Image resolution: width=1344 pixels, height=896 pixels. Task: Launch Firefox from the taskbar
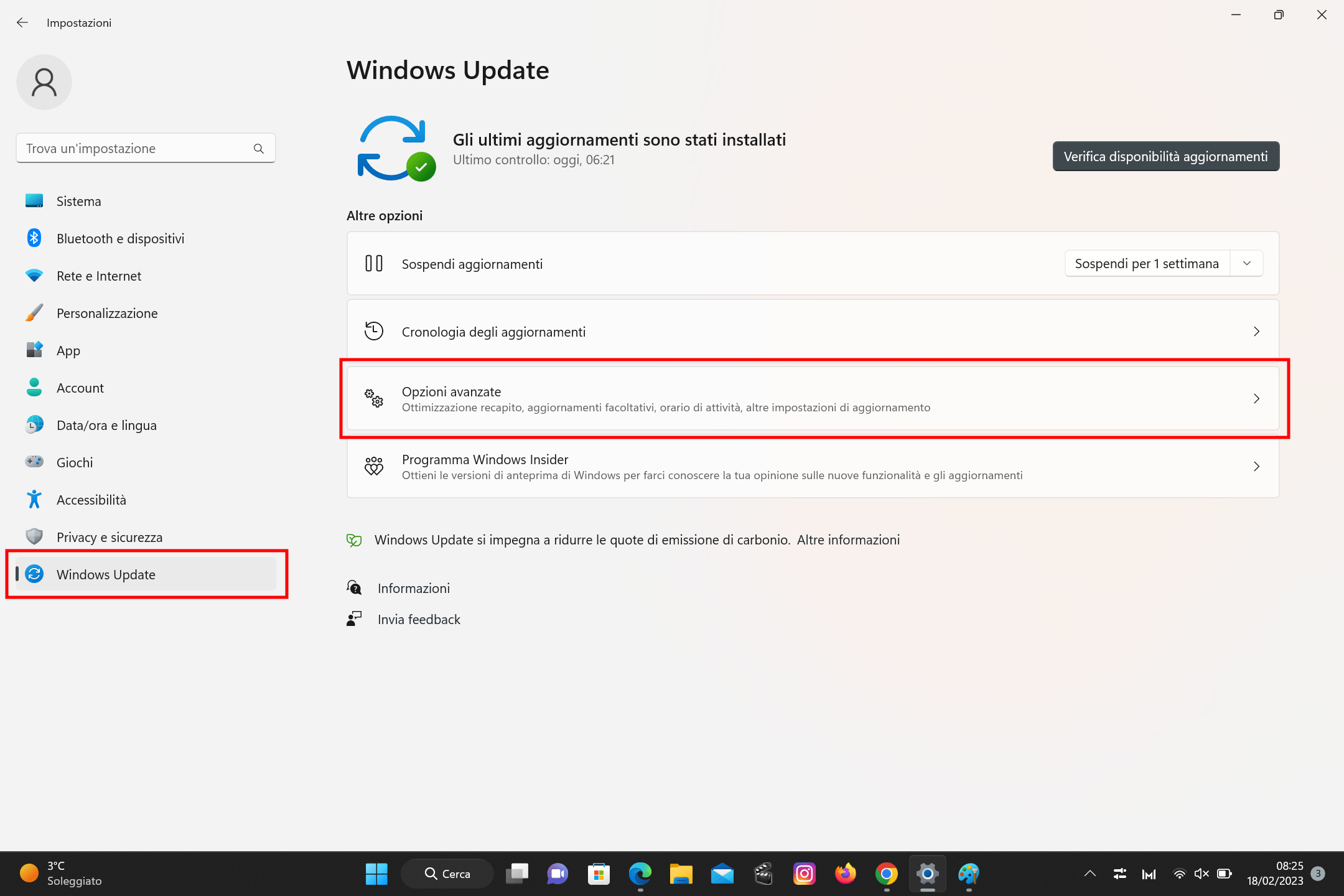coord(845,874)
